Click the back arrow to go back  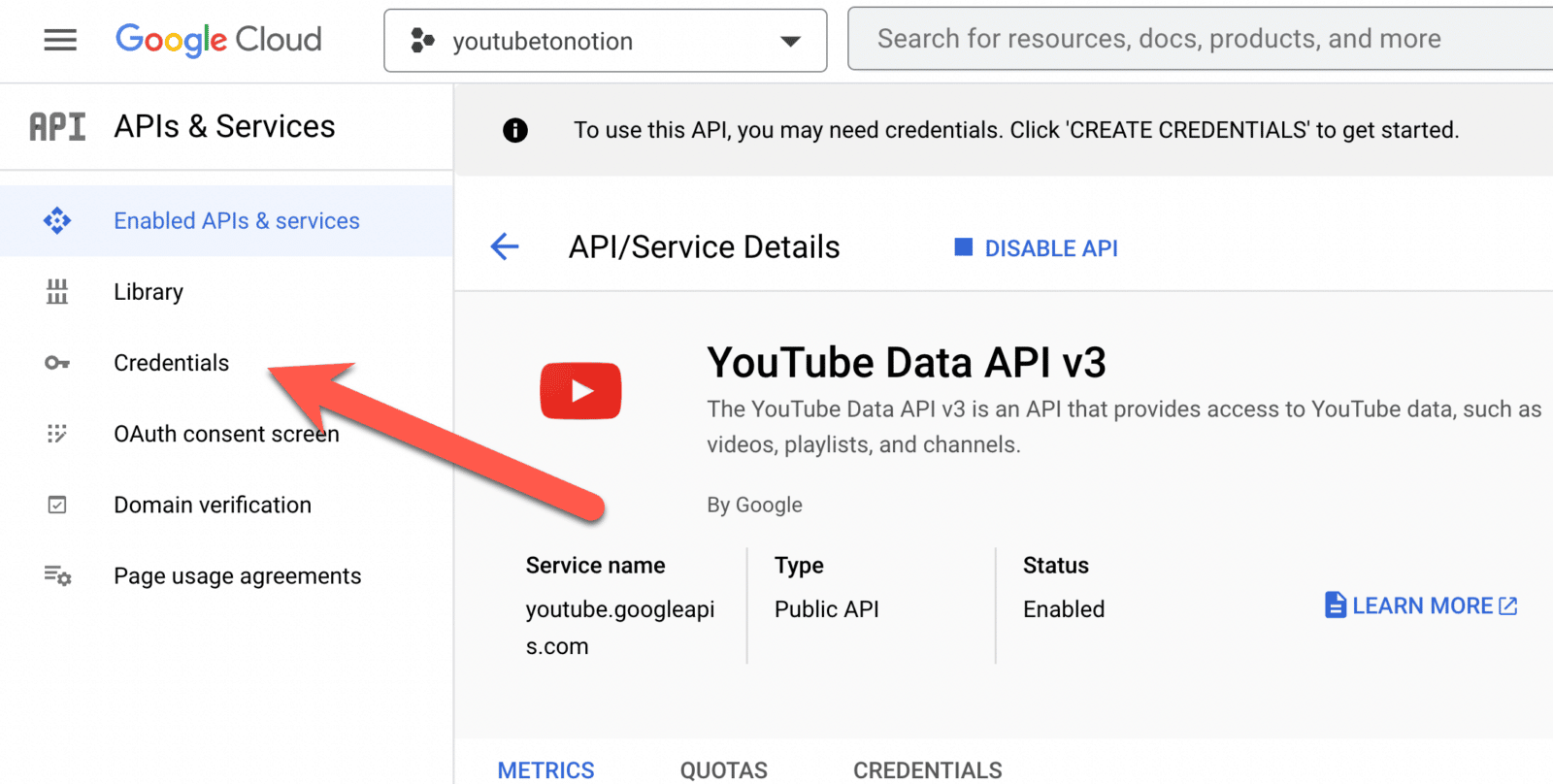coord(505,247)
